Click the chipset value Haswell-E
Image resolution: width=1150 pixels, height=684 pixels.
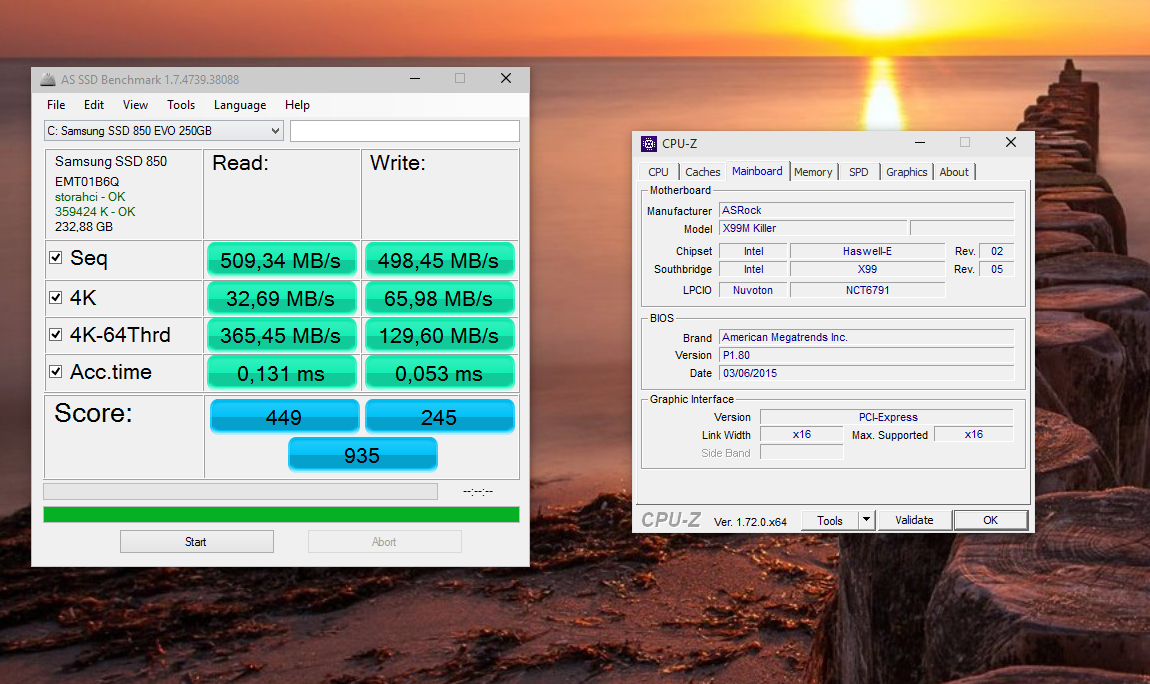867,251
